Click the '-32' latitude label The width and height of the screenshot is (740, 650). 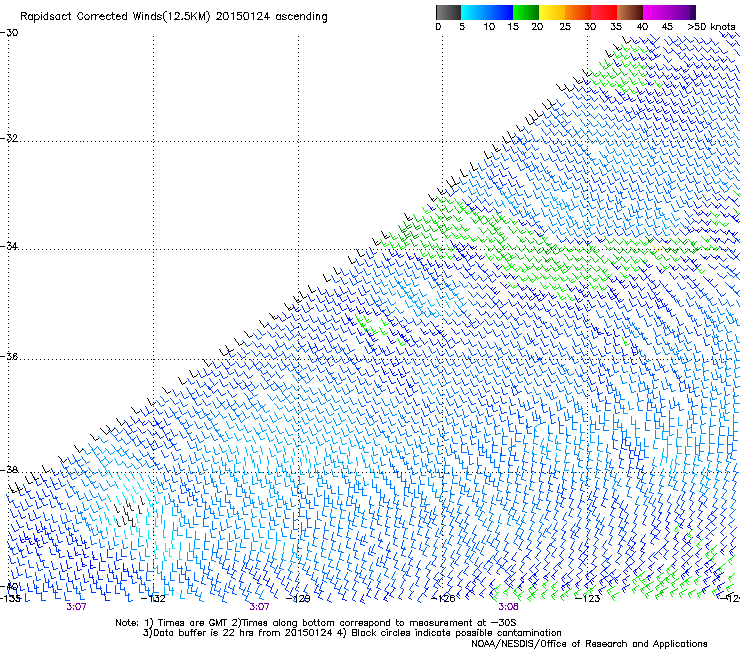click(x=9, y=138)
